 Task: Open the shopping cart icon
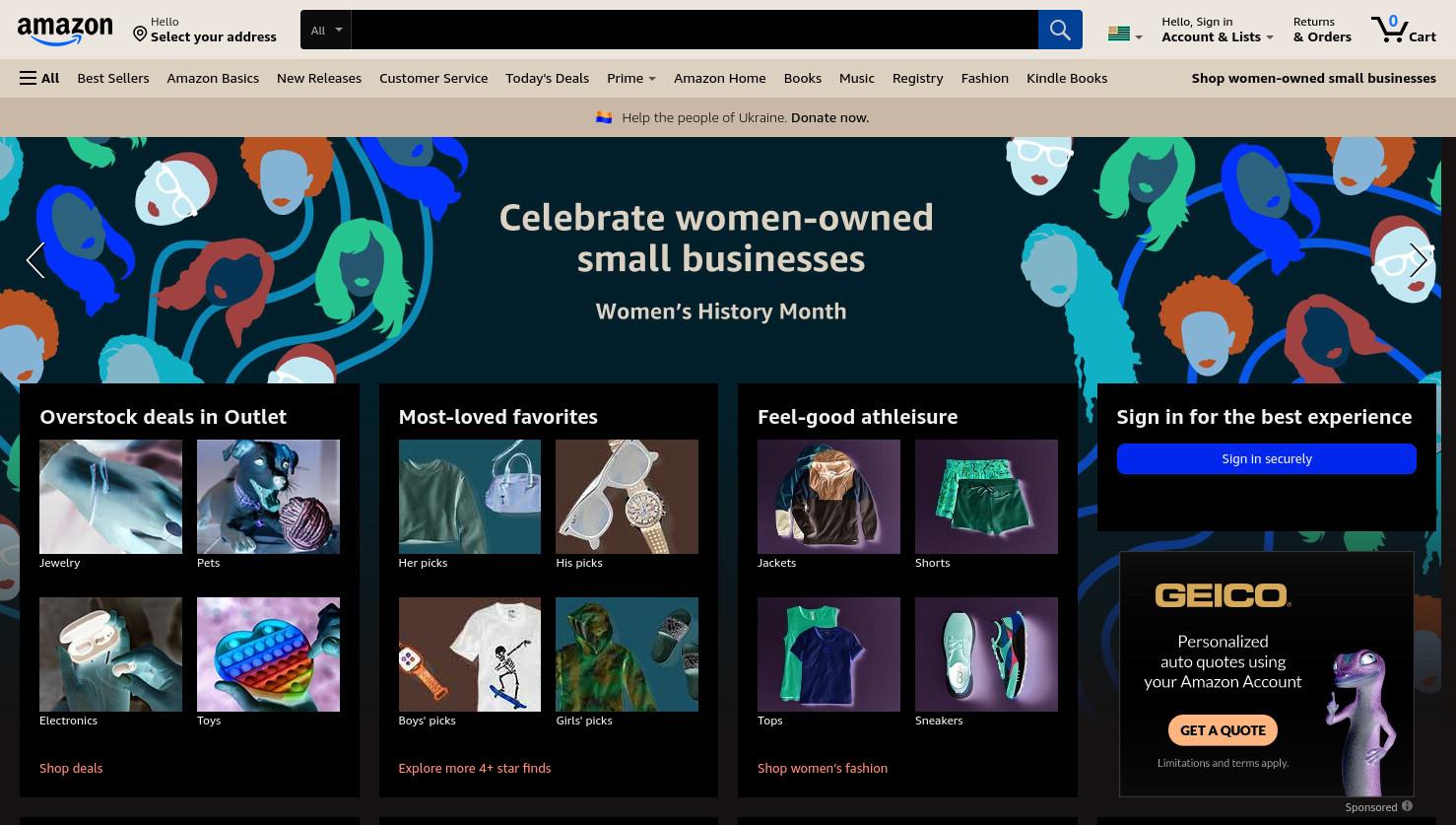(1403, 29)
